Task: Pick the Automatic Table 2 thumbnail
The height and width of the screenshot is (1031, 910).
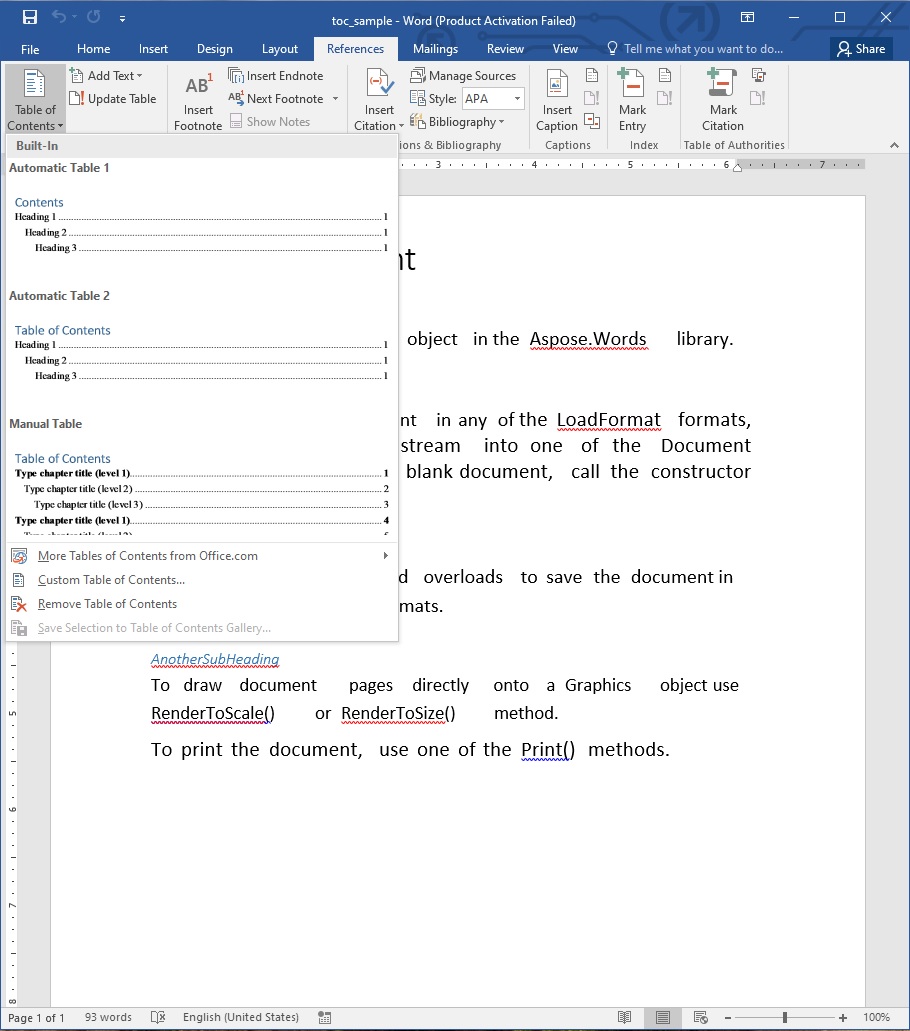Action: [200, 353]
